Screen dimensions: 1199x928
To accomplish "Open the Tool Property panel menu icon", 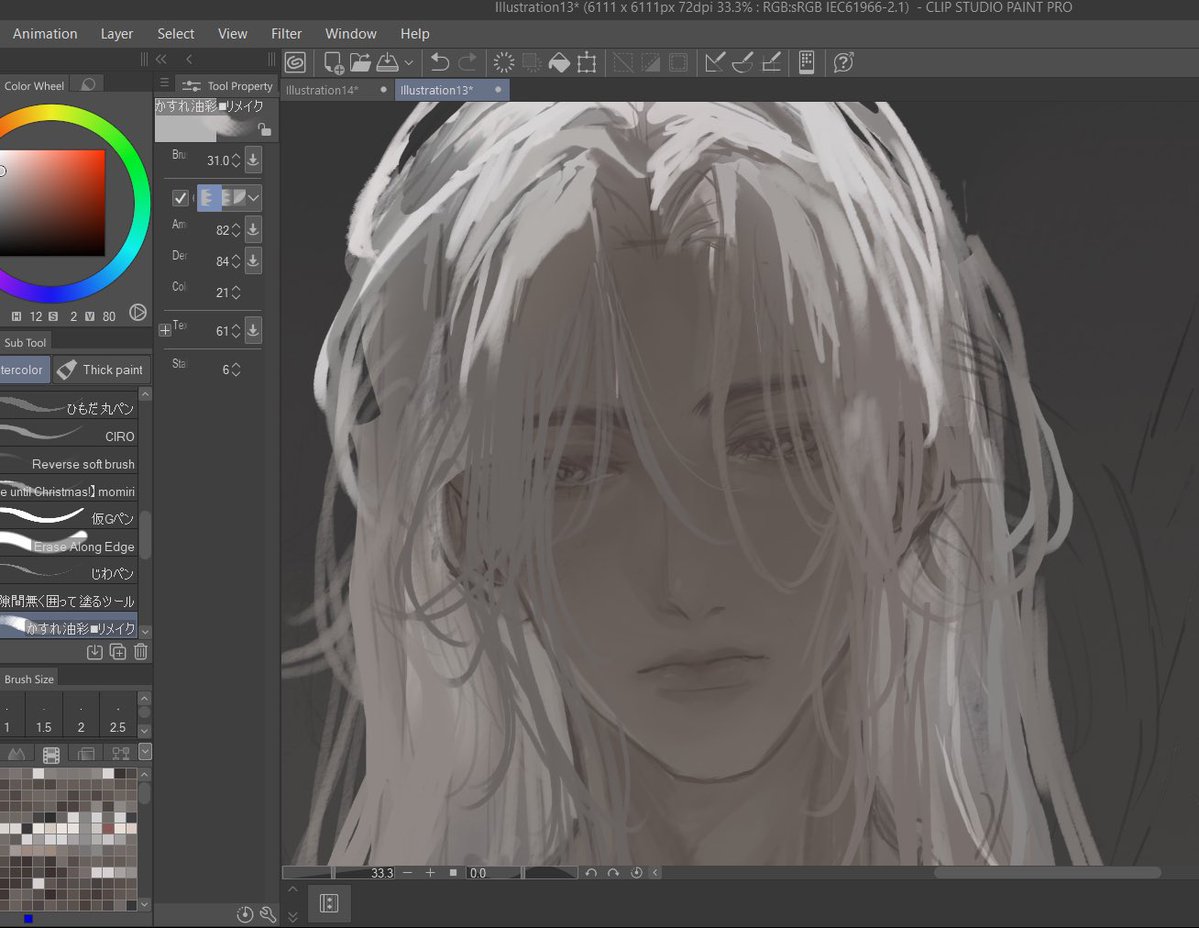I will coord(164,83).
